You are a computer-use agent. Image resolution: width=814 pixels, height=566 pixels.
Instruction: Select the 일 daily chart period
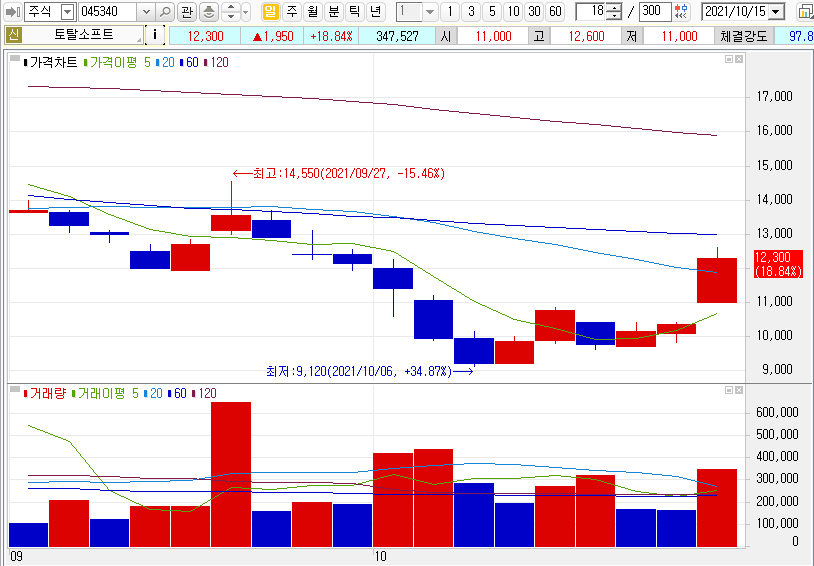(x=270, y=11)
